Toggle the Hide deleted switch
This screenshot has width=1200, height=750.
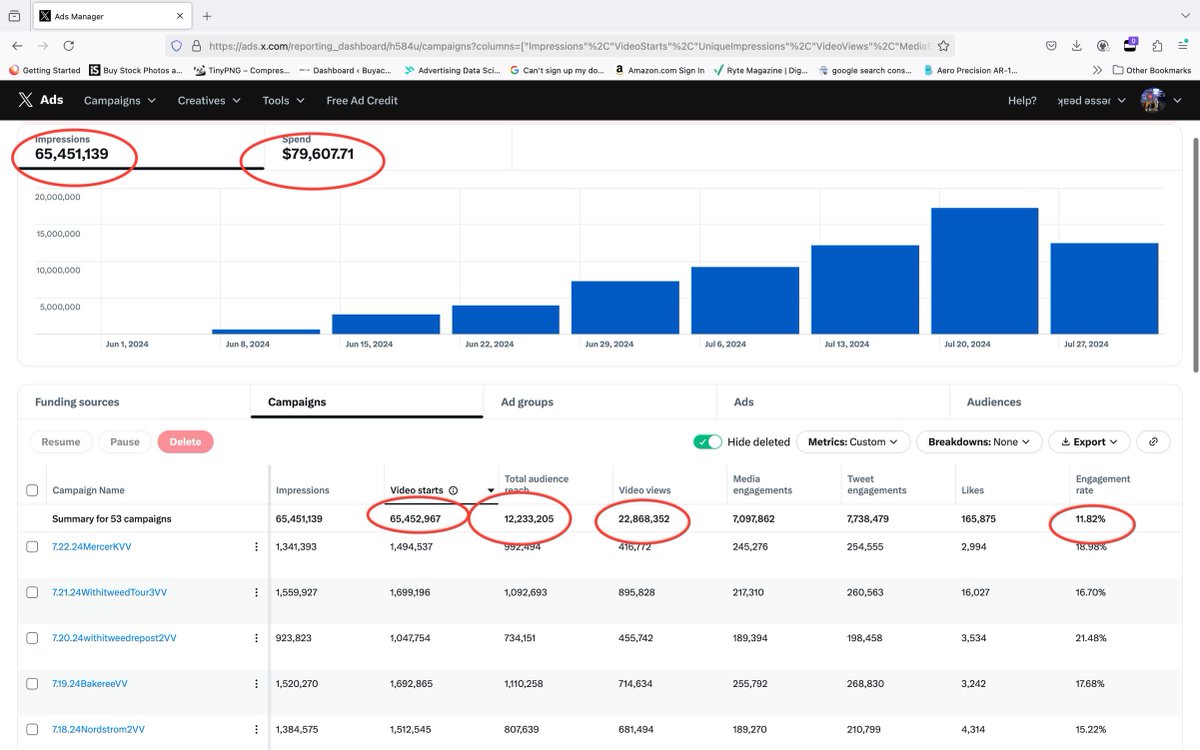(707, 442)
